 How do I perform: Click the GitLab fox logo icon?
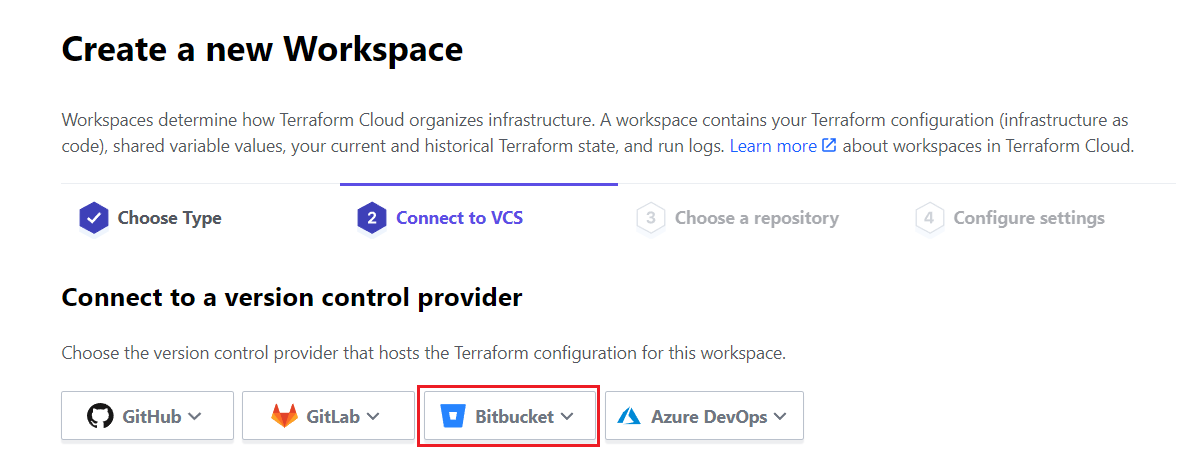(284, 415)
